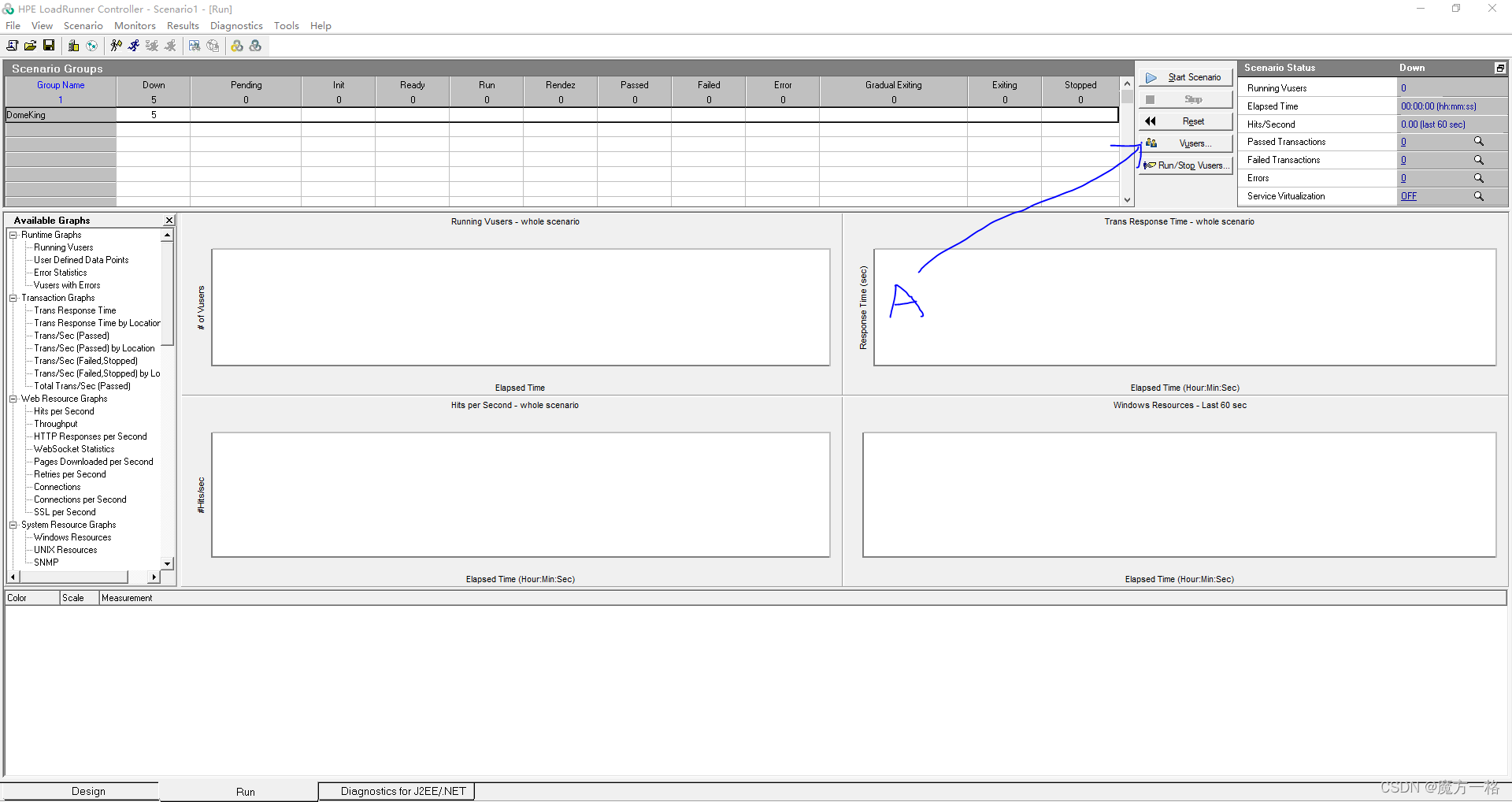Open the View menu
Image resolution: width=1512 pixels, height=802 pixels.
click(x=42, y=26)
